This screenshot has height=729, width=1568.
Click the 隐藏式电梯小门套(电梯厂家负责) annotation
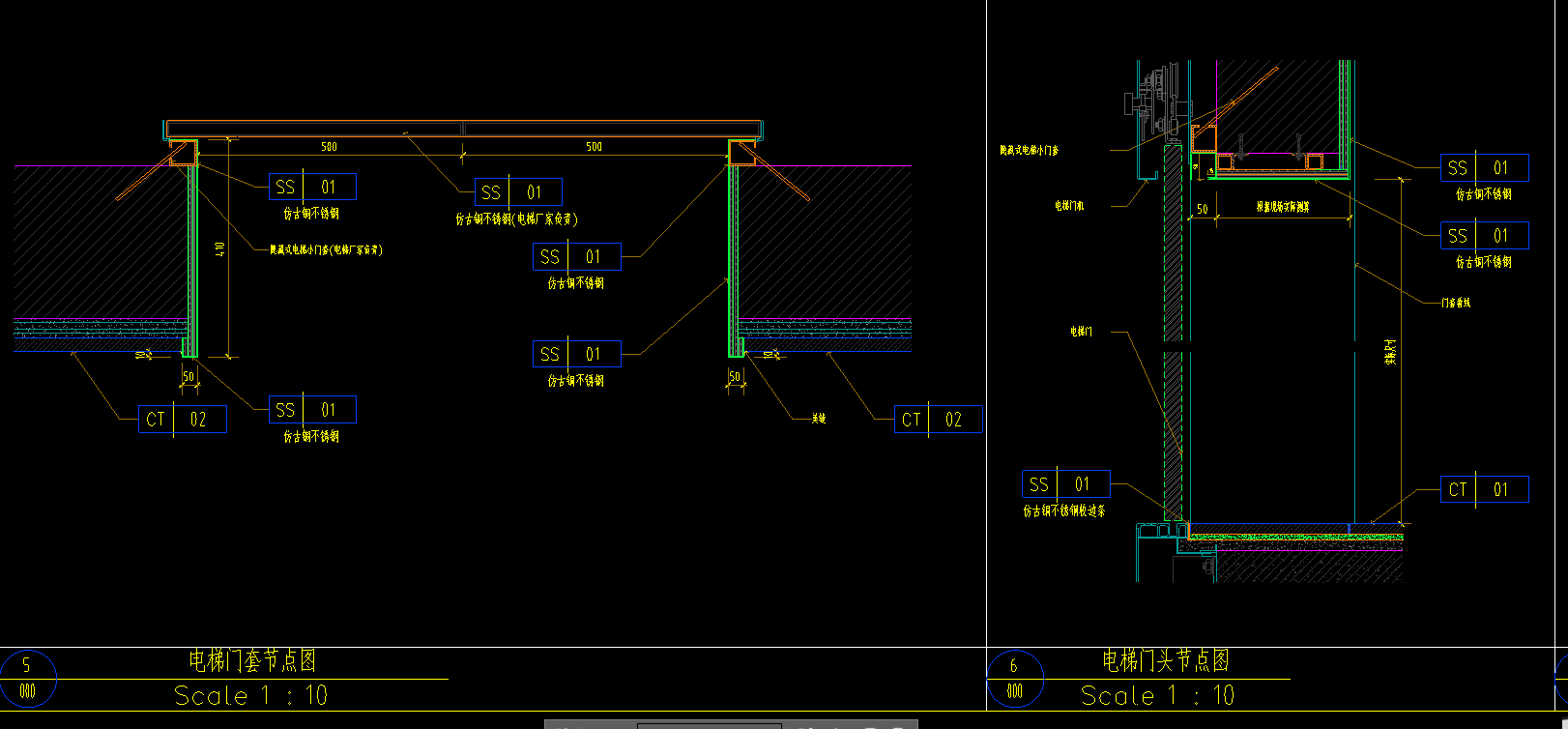pyautogui.click(x=326, y=249)
